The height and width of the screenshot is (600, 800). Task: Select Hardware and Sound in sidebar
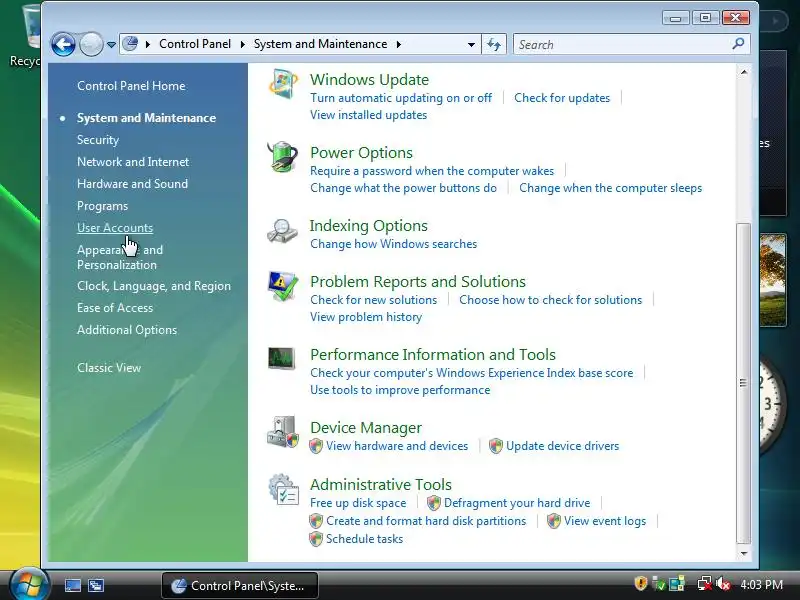[x=133, y=184]
